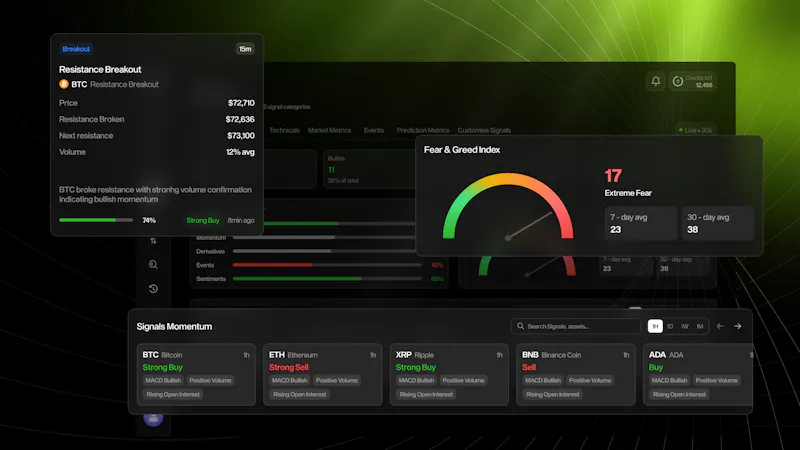
Task: Click the 15m timeframe badge
Action: [245, 49]
